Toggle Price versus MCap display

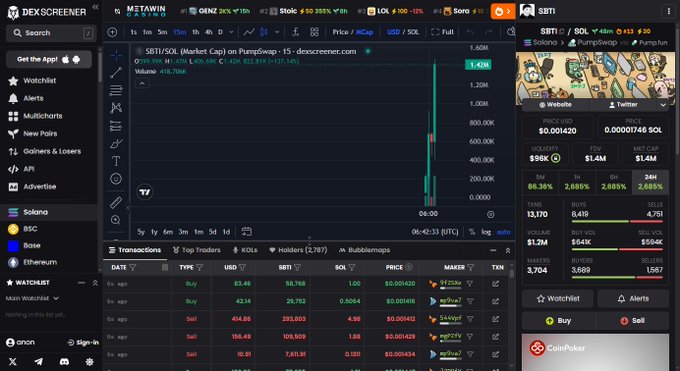tap(353, 32)
